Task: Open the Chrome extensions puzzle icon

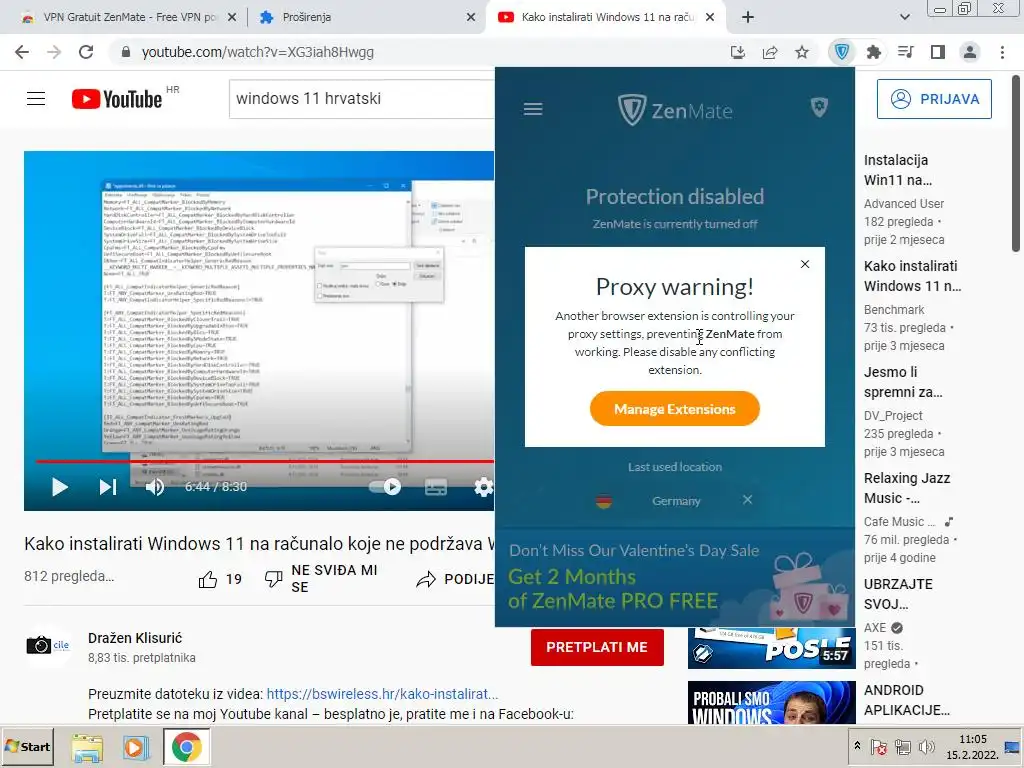Action: 874,52
